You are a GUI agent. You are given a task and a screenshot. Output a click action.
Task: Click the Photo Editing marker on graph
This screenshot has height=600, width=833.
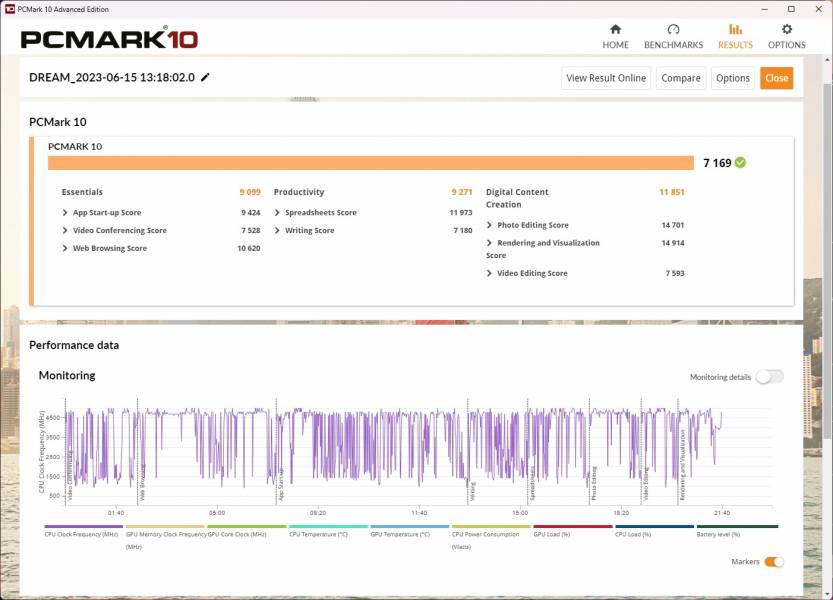pos(594,484)
